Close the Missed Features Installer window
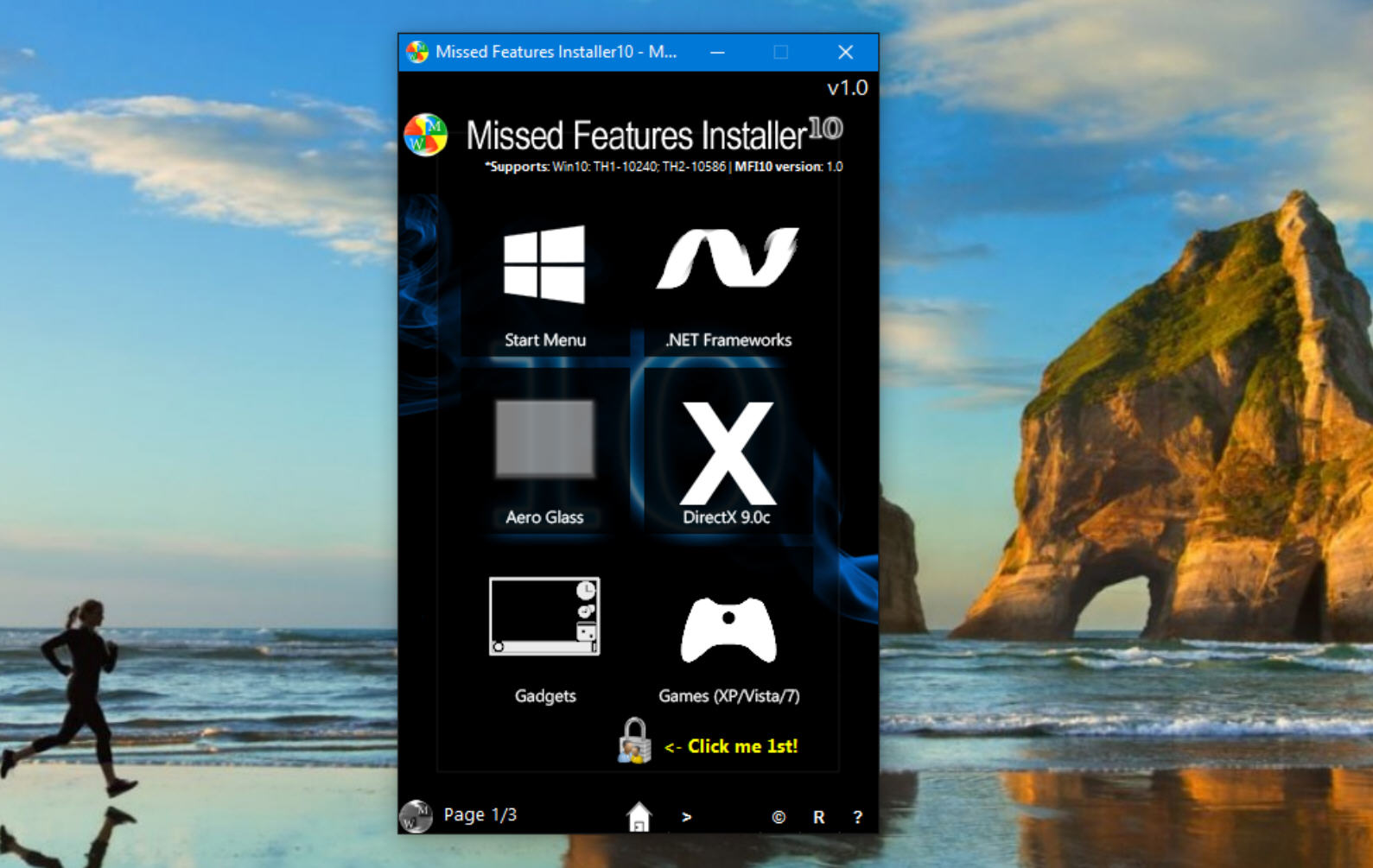The width and height of the screenshot is (1373, 868). tap(846, 52)
